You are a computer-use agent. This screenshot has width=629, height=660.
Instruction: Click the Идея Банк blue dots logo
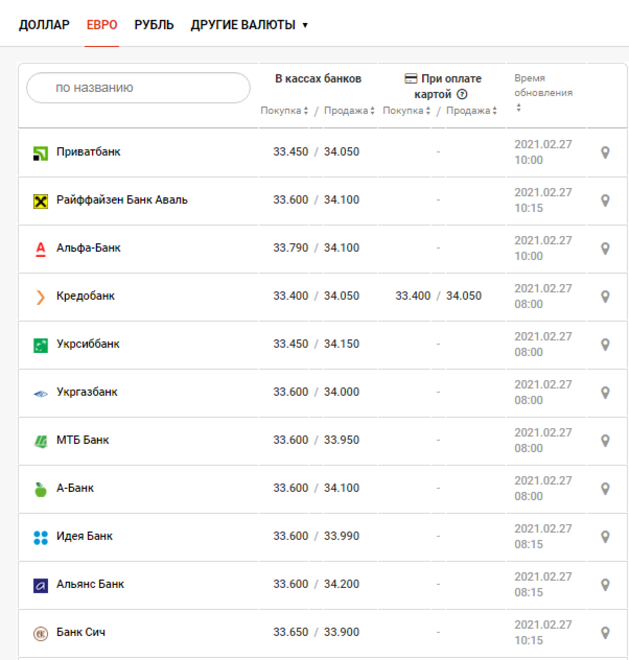(40, 537)
